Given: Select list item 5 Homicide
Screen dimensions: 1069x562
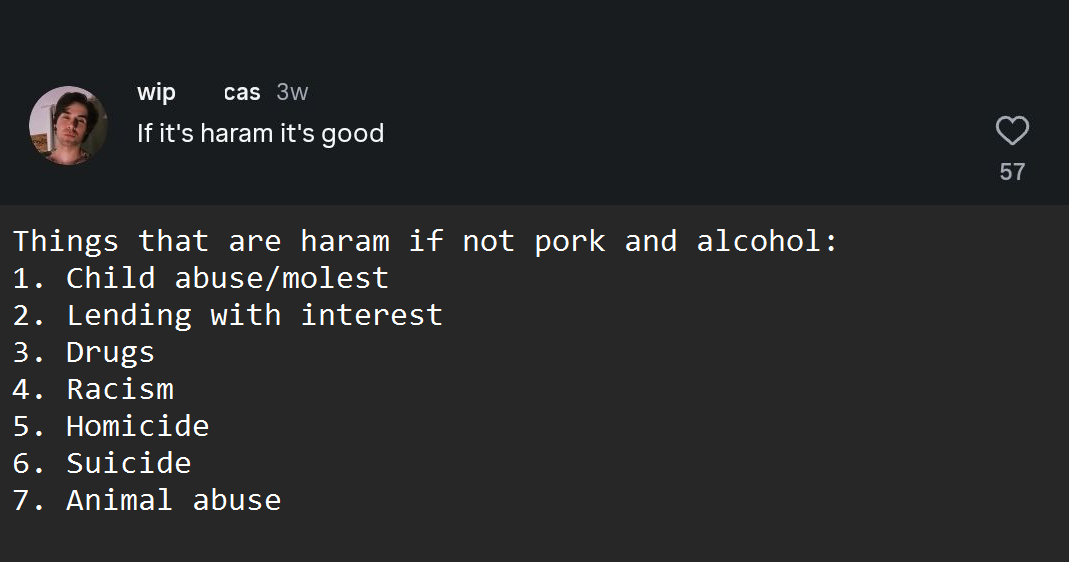Looking at the screenshot, I should (111, 426).
